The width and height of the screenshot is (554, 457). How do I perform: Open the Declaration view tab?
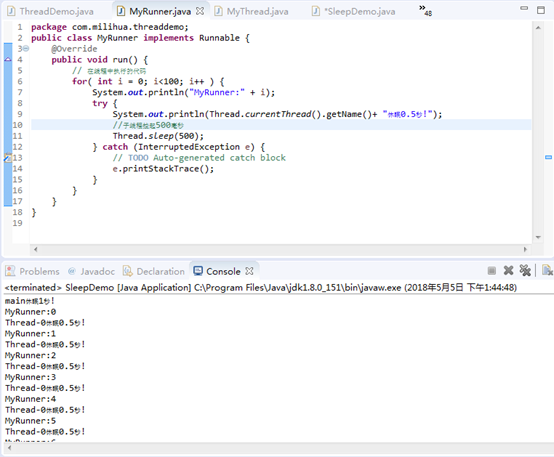(x=154, y=271)
